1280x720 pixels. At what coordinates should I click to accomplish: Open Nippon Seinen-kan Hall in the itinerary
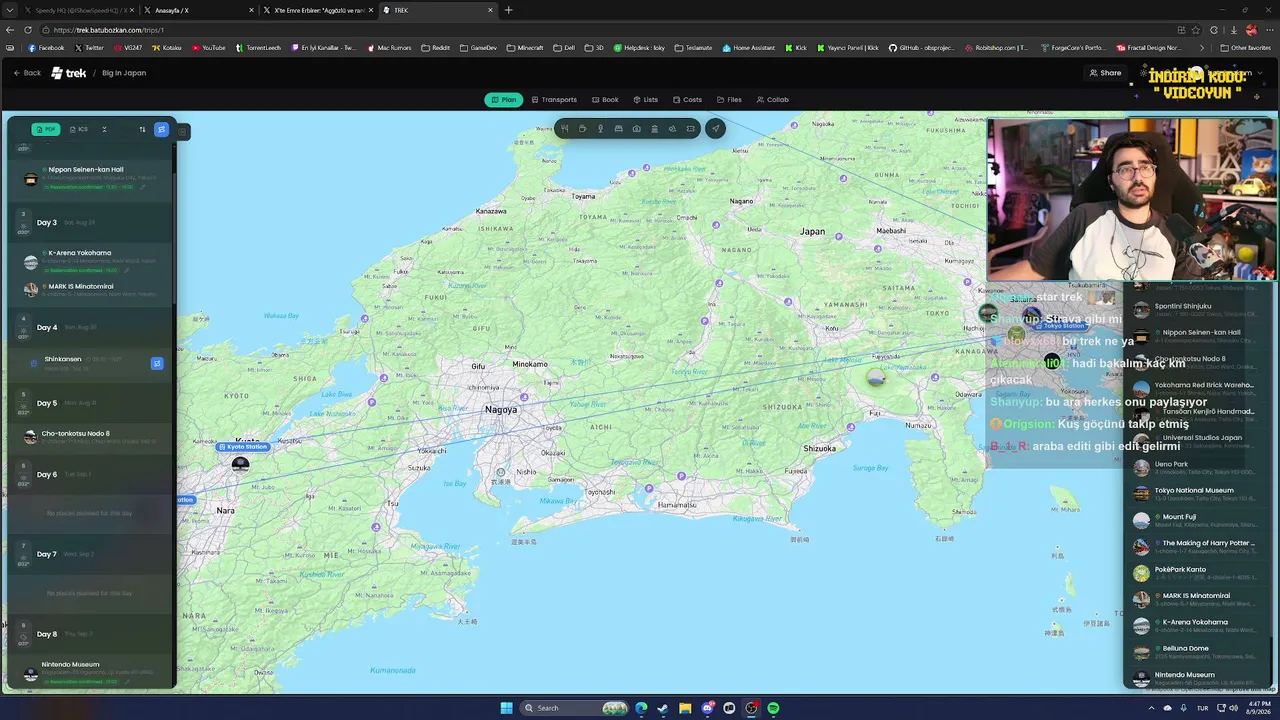(x=91, y=178)
